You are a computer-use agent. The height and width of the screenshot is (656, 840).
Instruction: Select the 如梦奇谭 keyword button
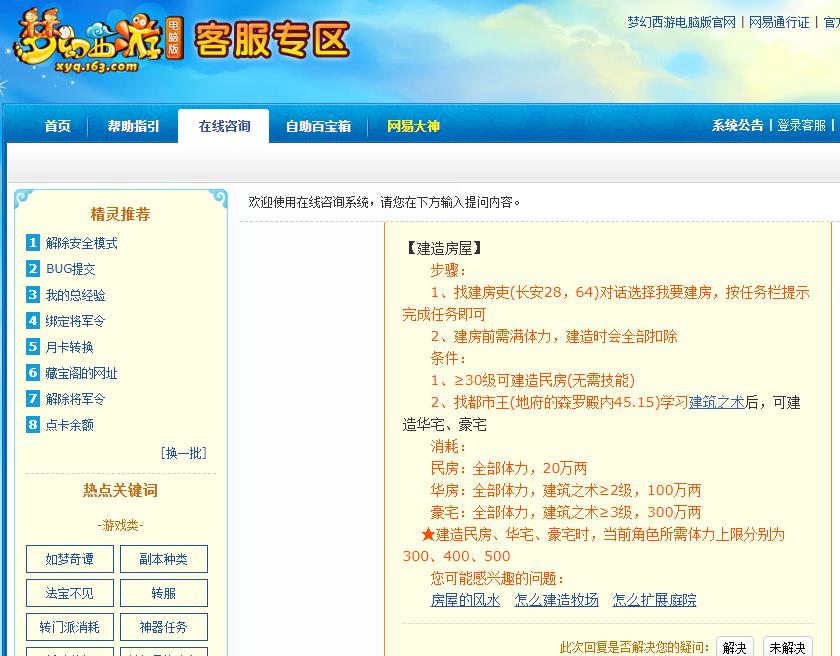point(70,559)
